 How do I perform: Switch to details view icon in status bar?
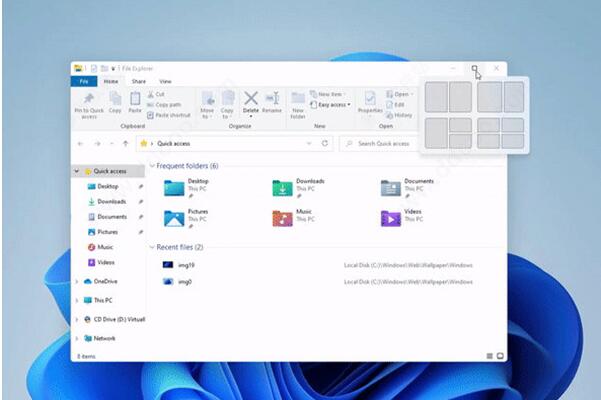point(489,356)
